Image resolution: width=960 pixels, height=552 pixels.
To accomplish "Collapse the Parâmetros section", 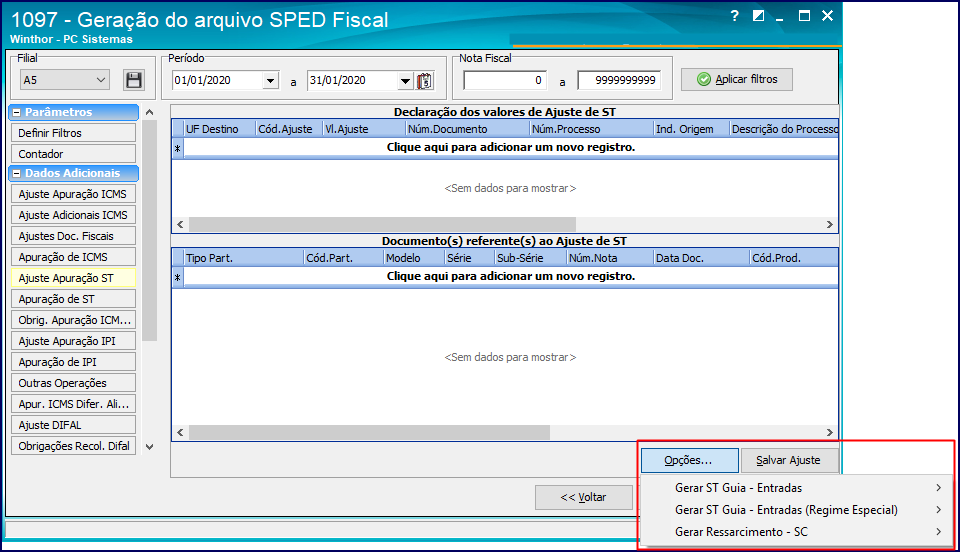I will pos(17,113).
